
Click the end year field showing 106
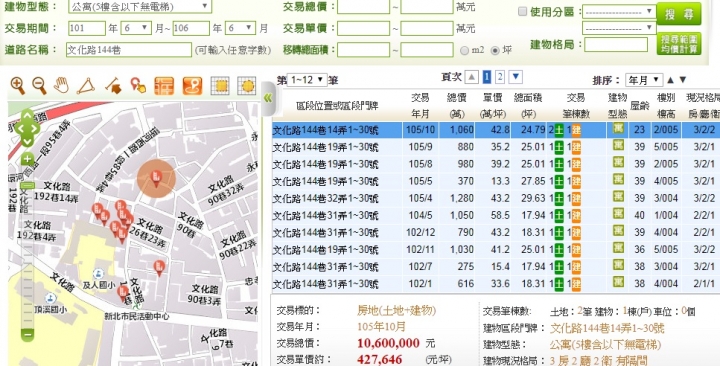point(191,28)
